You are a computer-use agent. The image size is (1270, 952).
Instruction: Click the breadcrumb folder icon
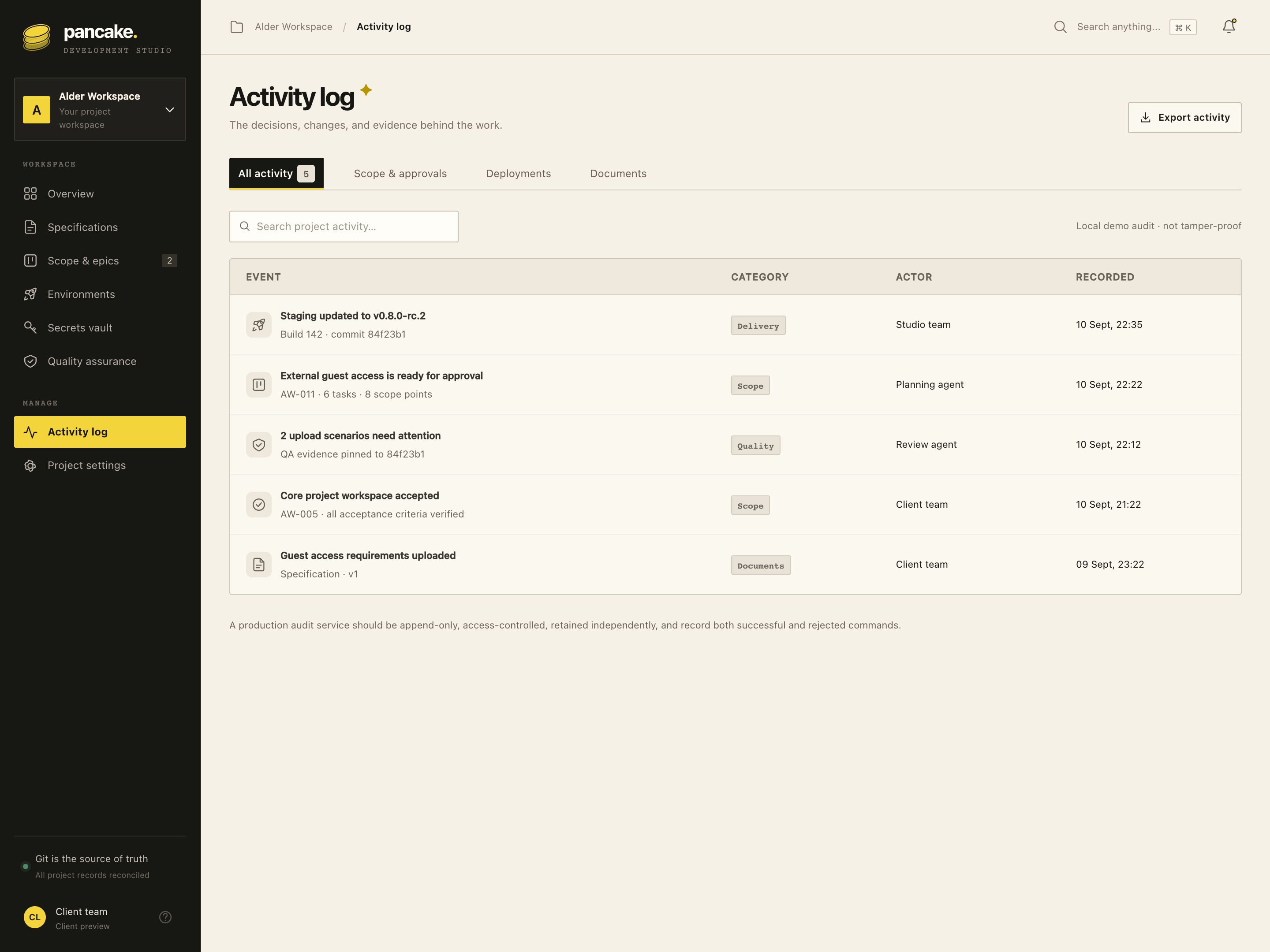(x=236, y=27)
